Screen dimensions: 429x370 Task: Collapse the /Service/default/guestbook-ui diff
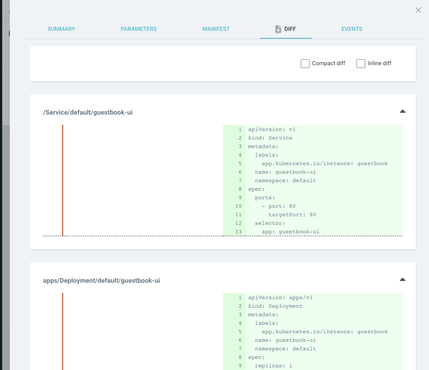click(403, 111)
